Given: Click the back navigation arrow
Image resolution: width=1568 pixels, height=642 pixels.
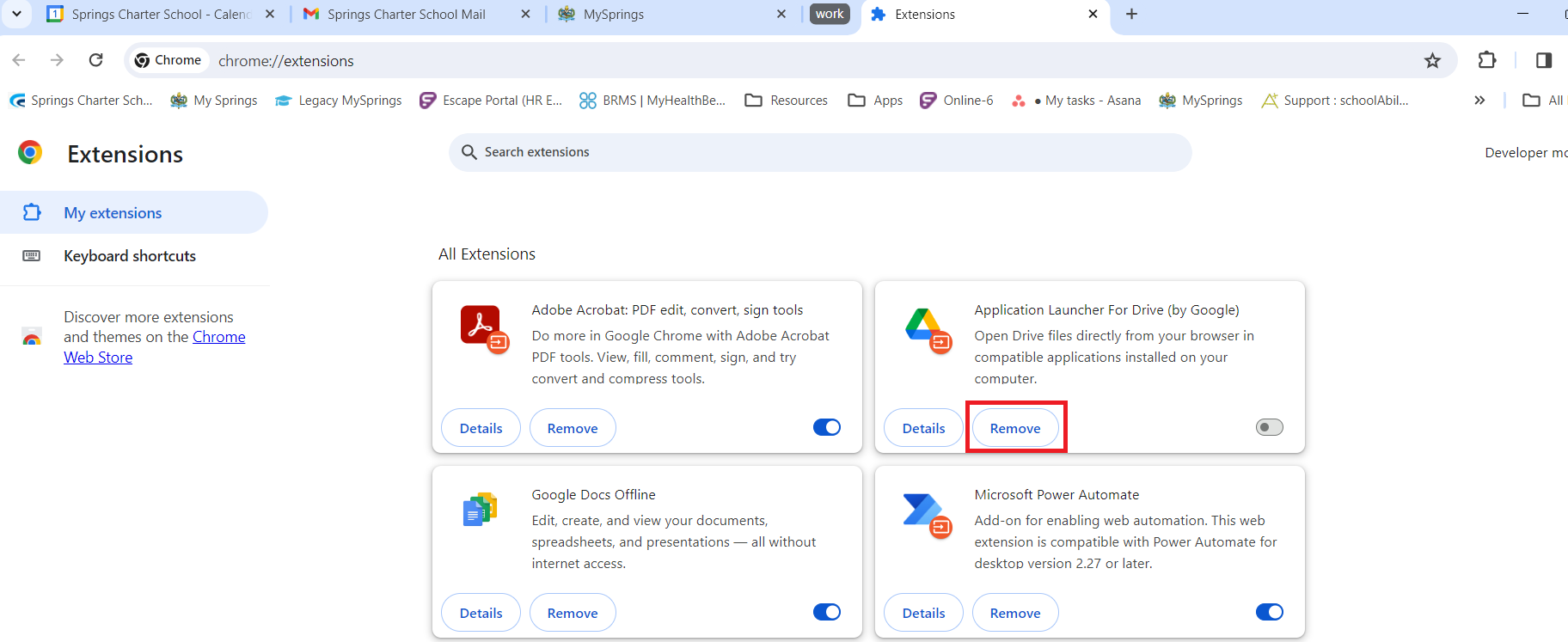Looking at the screenshot, I should (x=19, y=60).
